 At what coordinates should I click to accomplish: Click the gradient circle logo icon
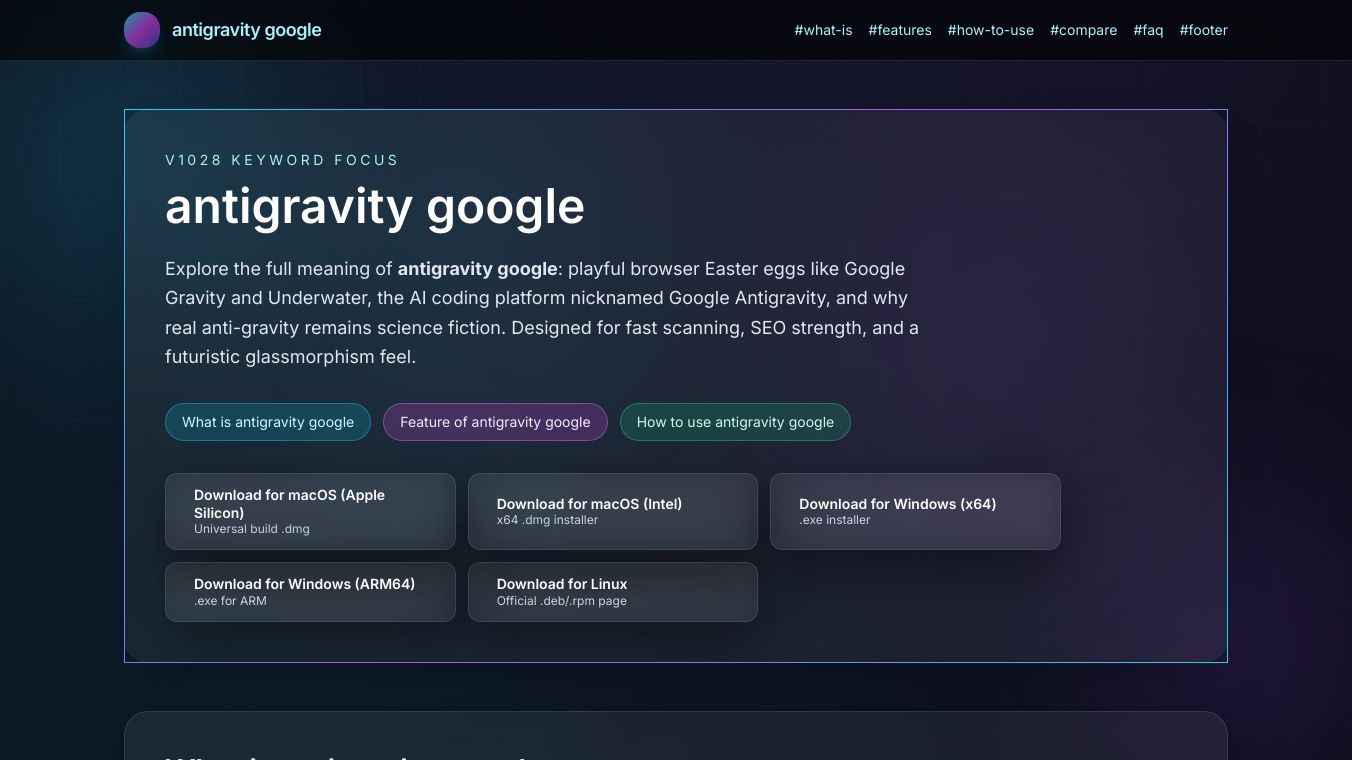pos(142,30)
